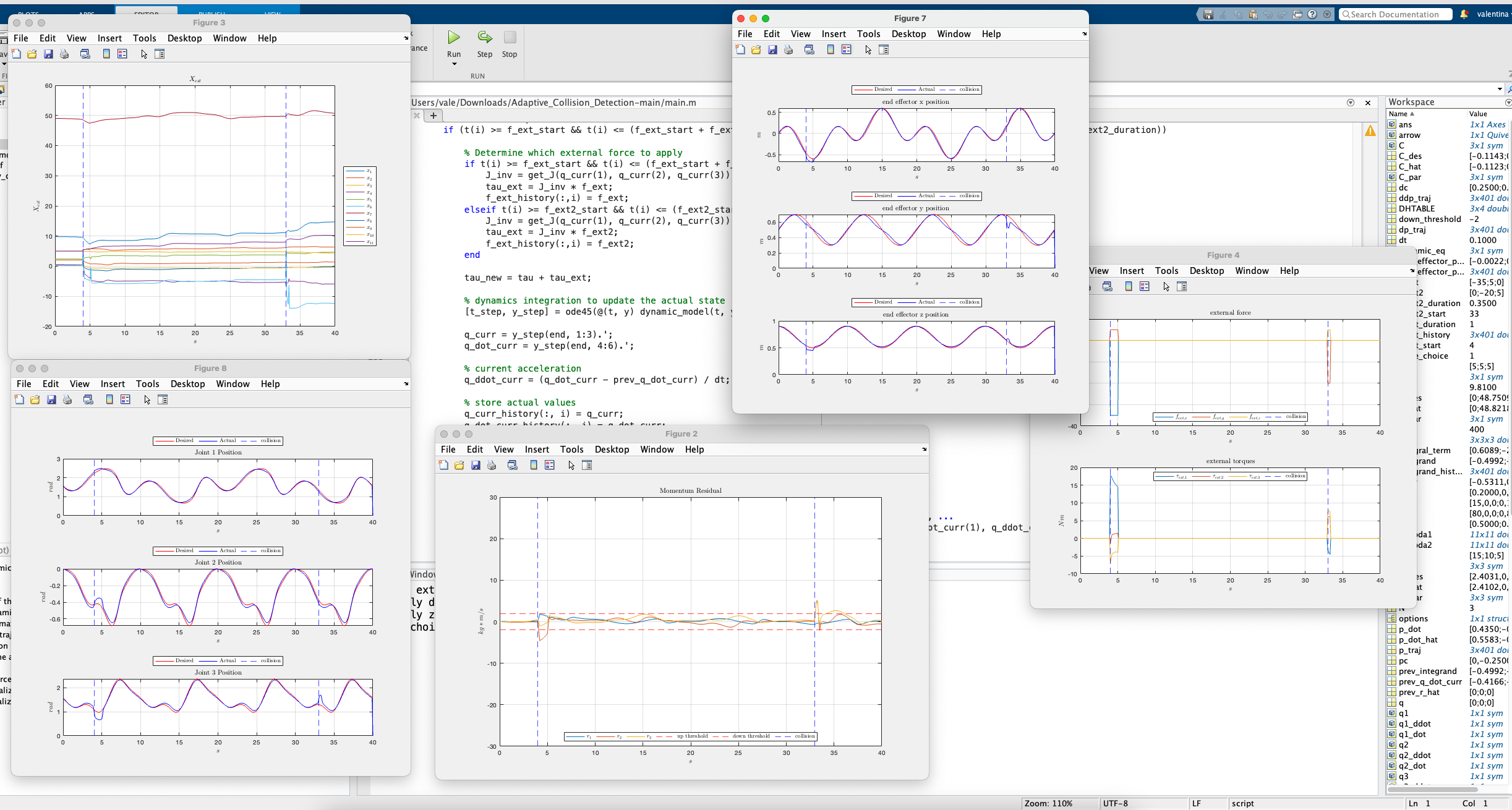Click Switch Windows icon in quick access toolbar
This screenshot has height=810, width=1512.
(1297, 14)
